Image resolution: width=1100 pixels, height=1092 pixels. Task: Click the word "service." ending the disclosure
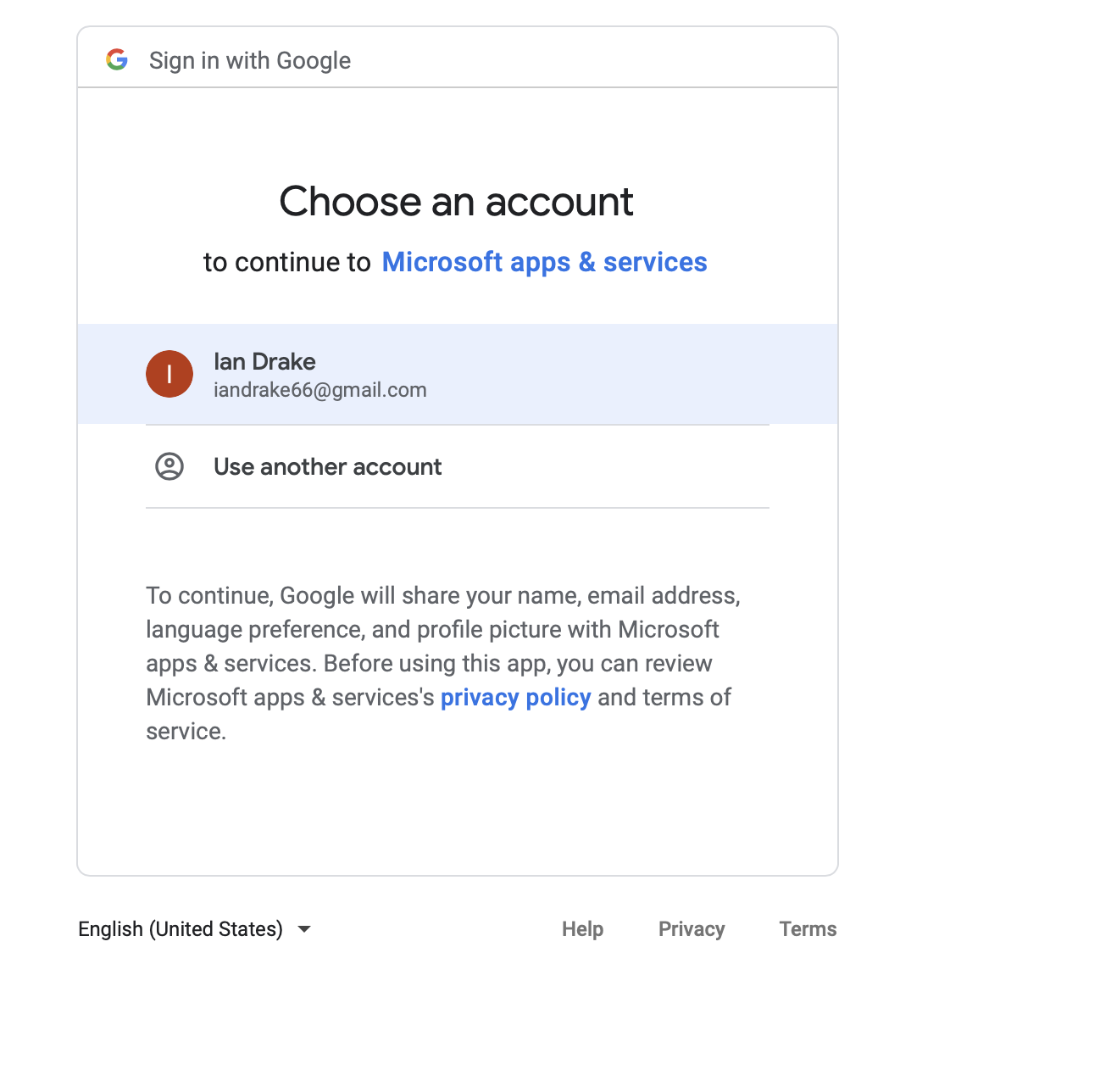point(186,731)
